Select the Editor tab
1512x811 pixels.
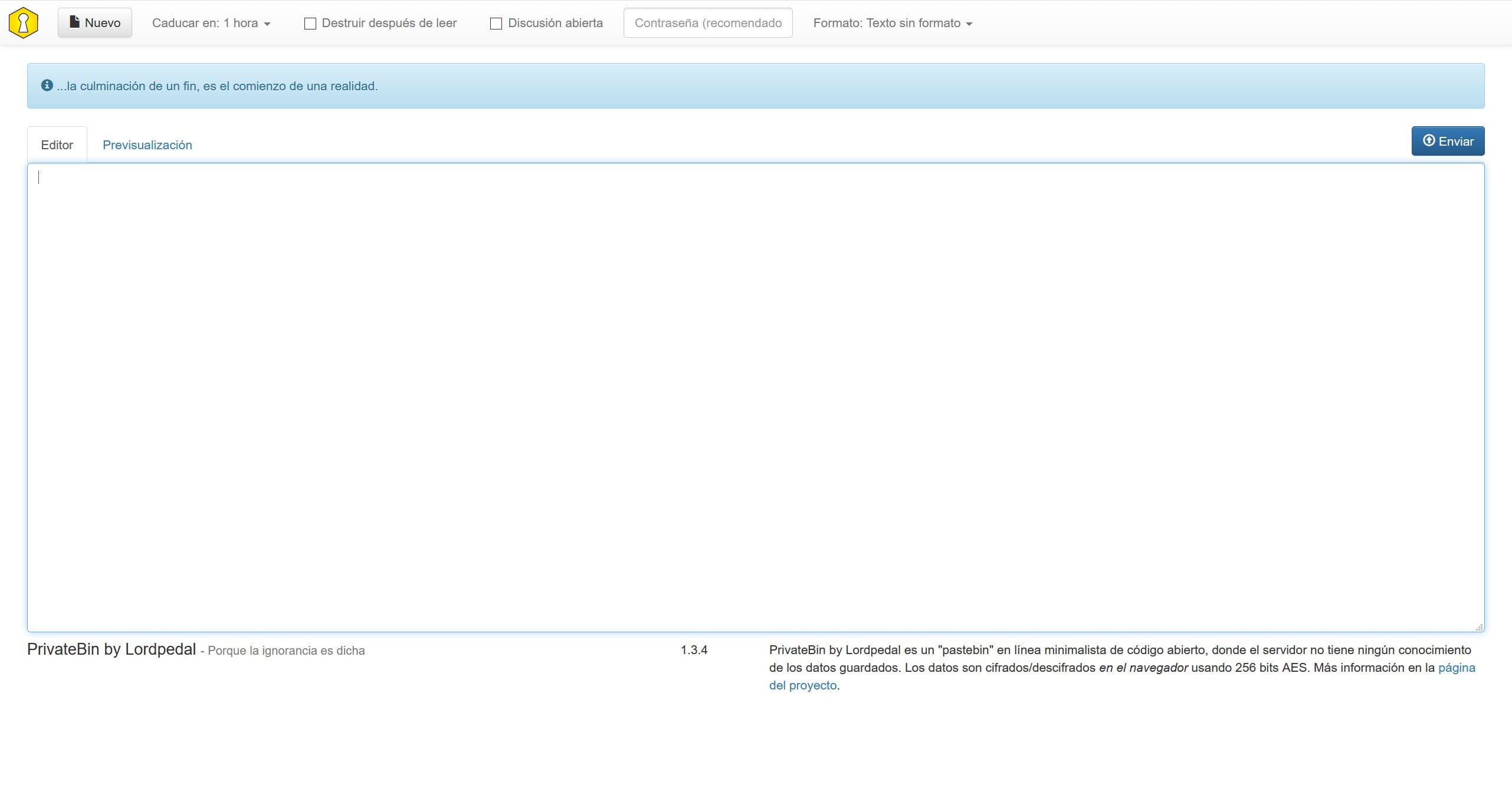click(57, 145)
